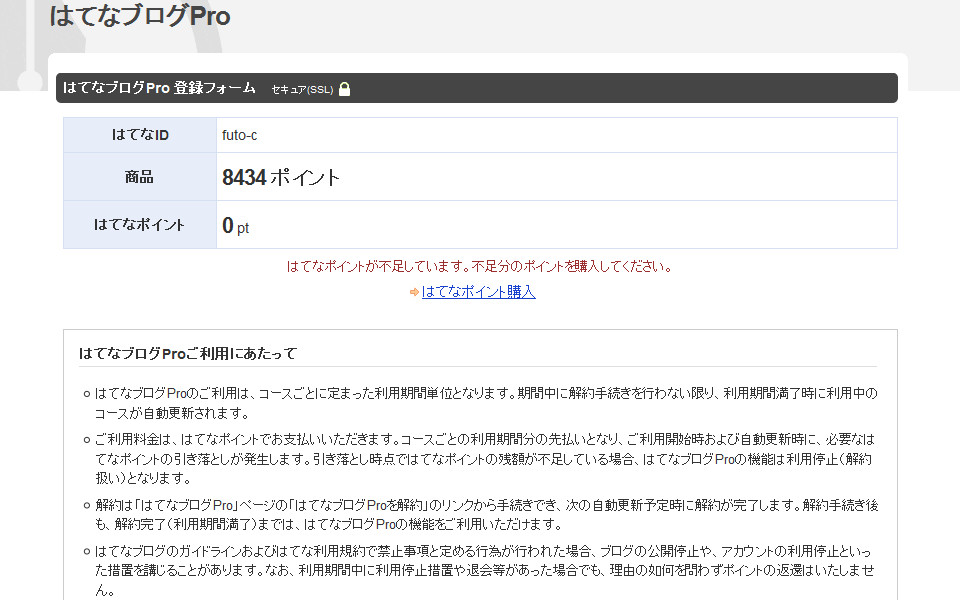Click the はてなブログPro page title
The image size is (960, 600).
(140, 15)
